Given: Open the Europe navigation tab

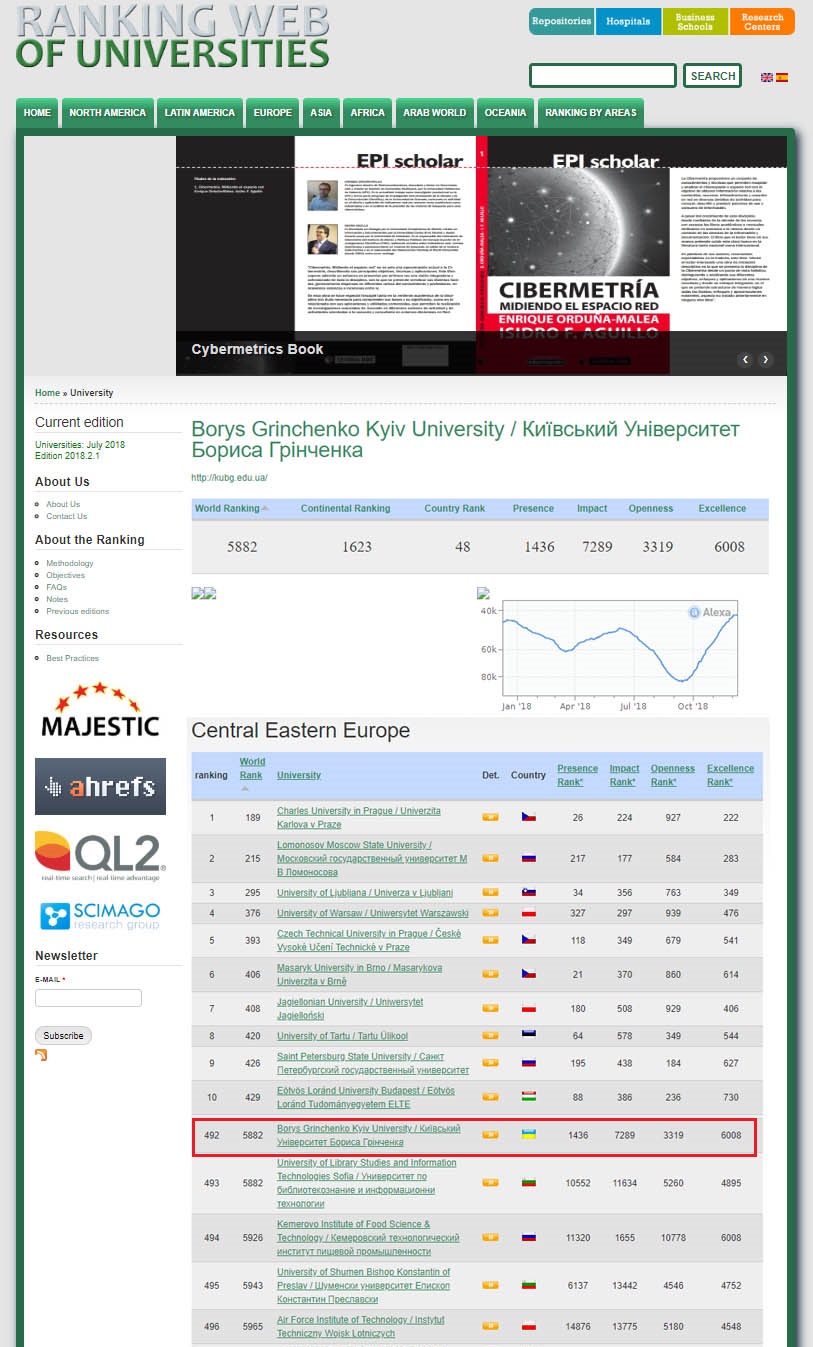Looking at the screenshot, I should tap(272, 113).
